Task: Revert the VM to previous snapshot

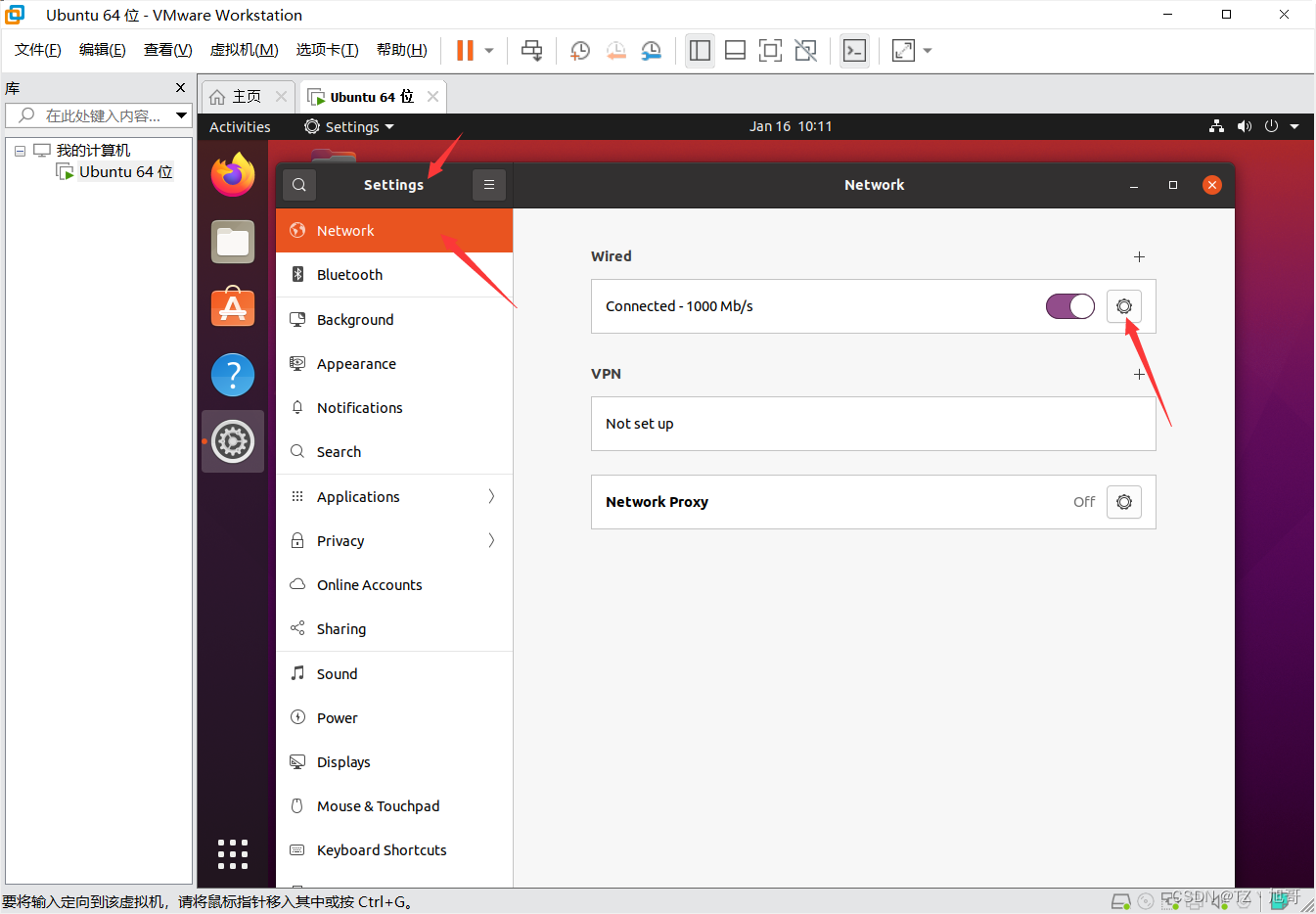Action: click(616, 51)
